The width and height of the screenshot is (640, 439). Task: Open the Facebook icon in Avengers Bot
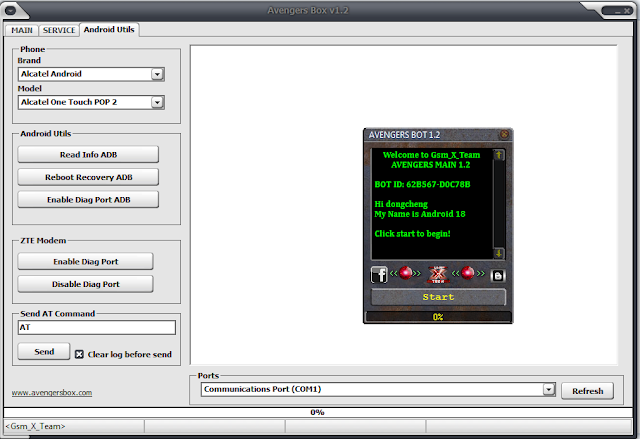pos(379,275)
